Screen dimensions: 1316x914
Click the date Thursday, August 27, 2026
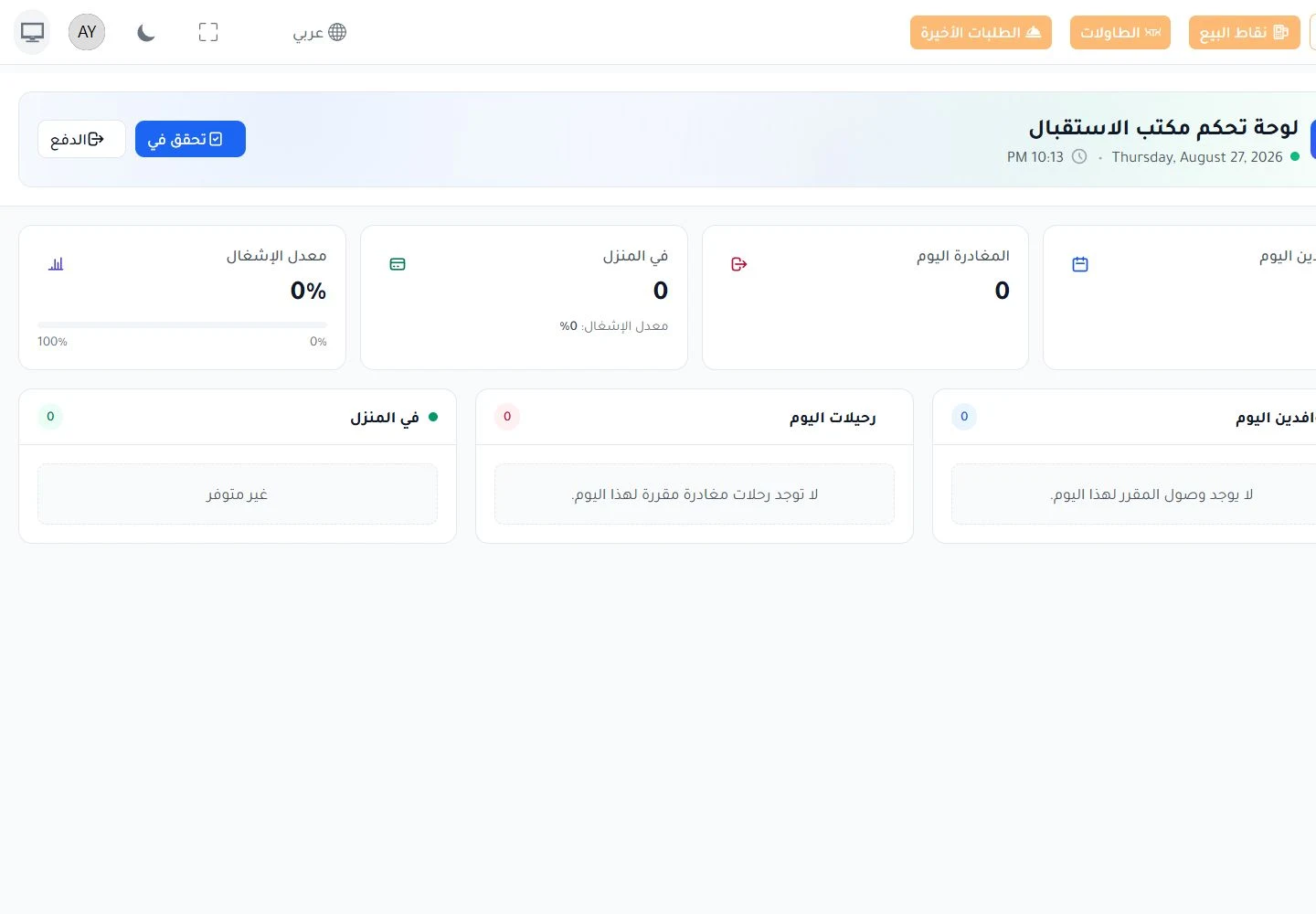tap(1197, 156)
